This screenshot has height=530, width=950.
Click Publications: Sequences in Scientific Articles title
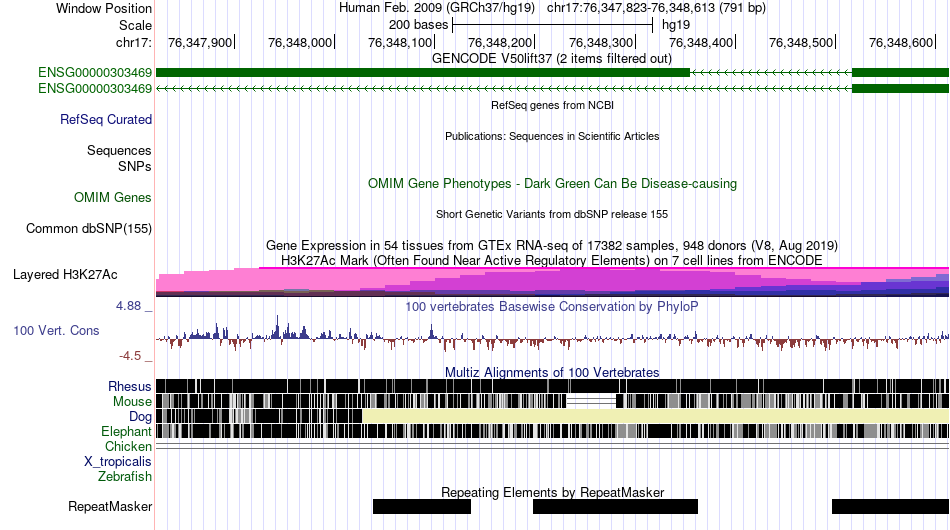tap(552, 136)
